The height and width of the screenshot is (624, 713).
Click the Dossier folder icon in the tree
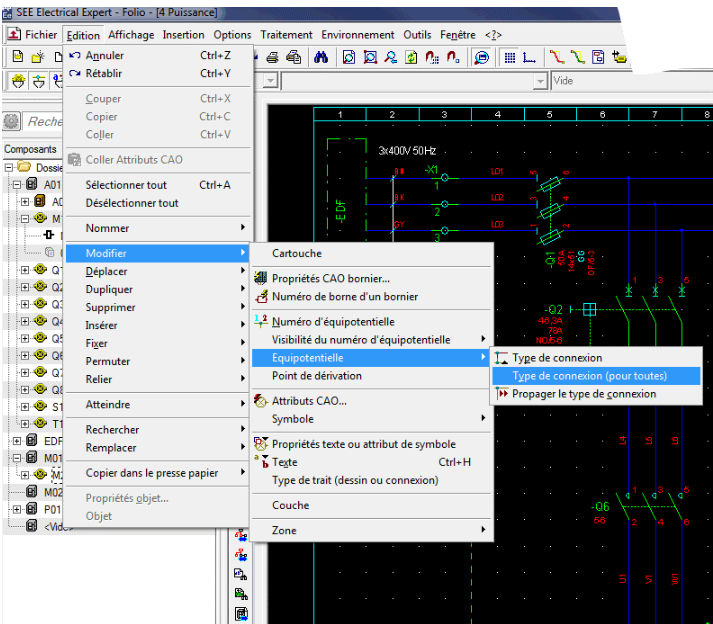click(x=24, y=167)
